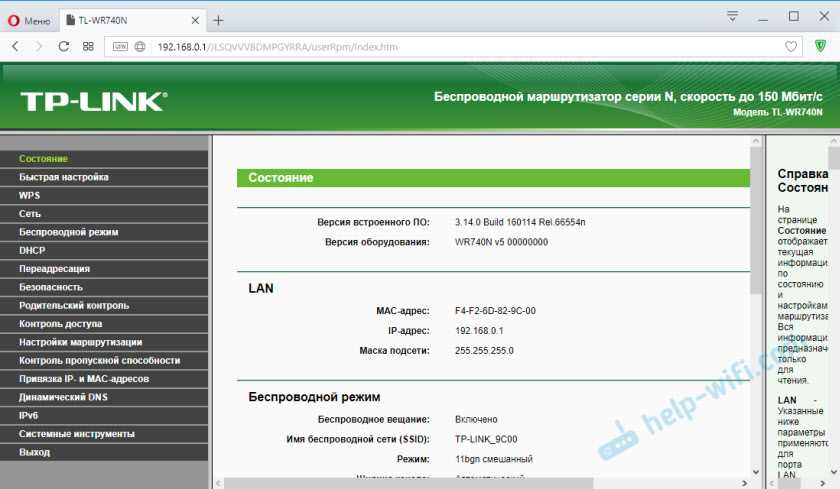Open the ad blocker shield icon
The image size is (840, 489).
point(820,46)
